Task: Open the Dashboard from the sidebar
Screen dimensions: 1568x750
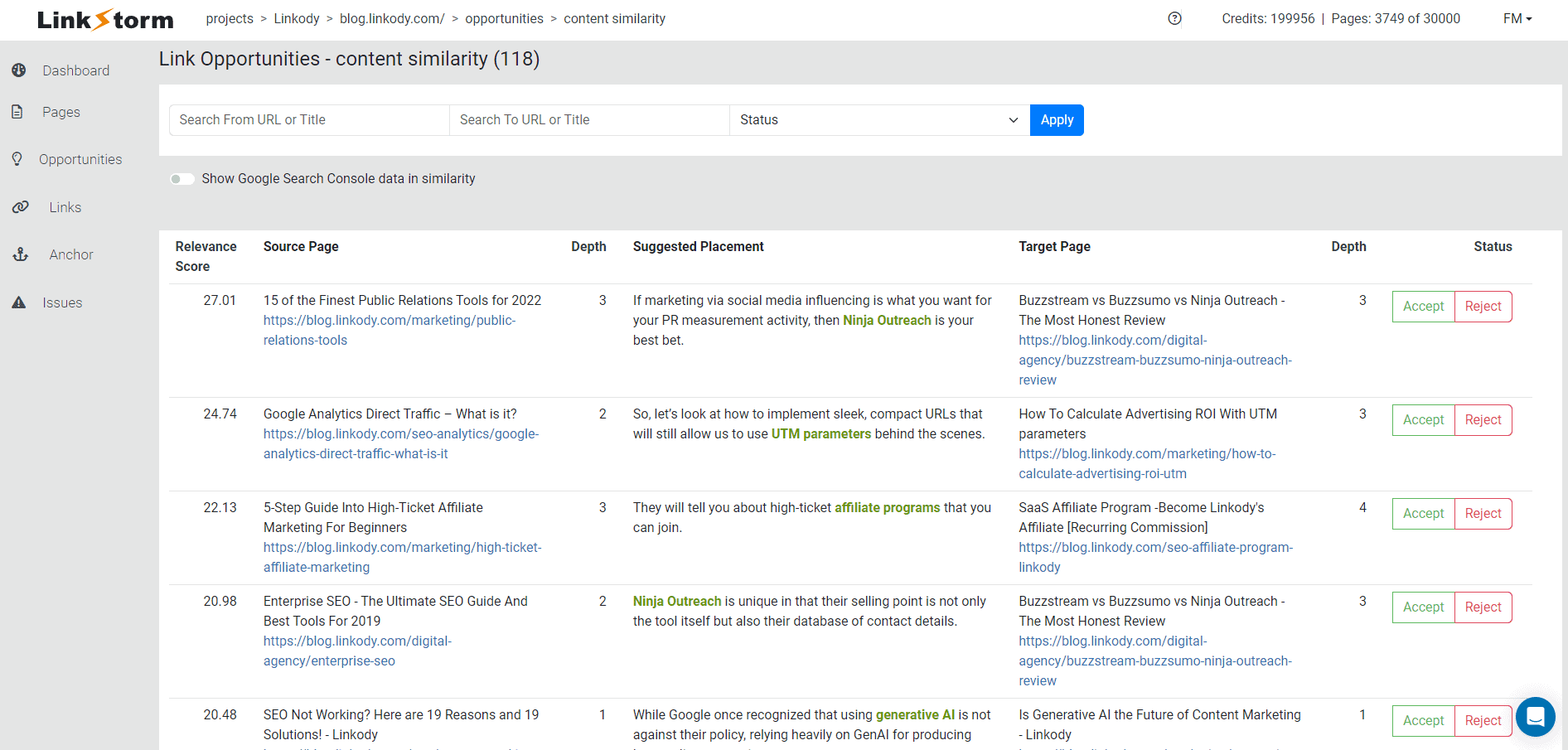Action: click(x=18, y=70)
